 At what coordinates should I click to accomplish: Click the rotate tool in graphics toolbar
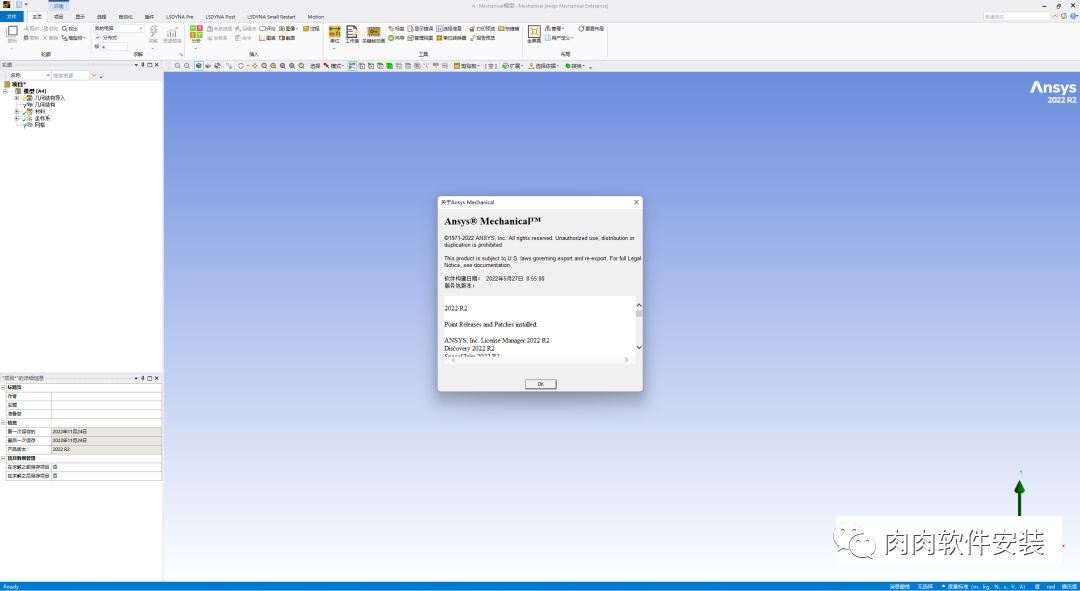point(241,66)
